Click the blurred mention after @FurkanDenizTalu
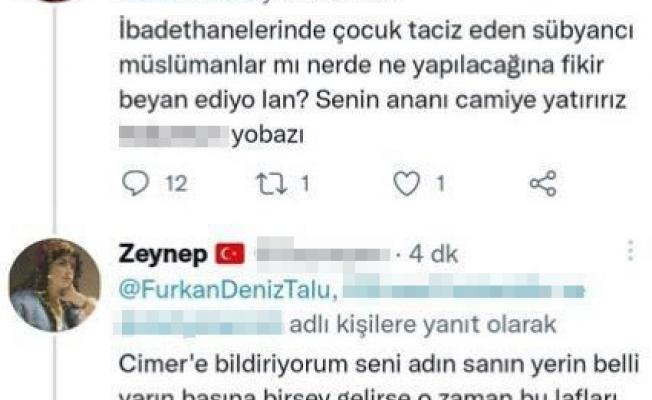652x400 pixels. pyautogui.click(x=463, y=286)
